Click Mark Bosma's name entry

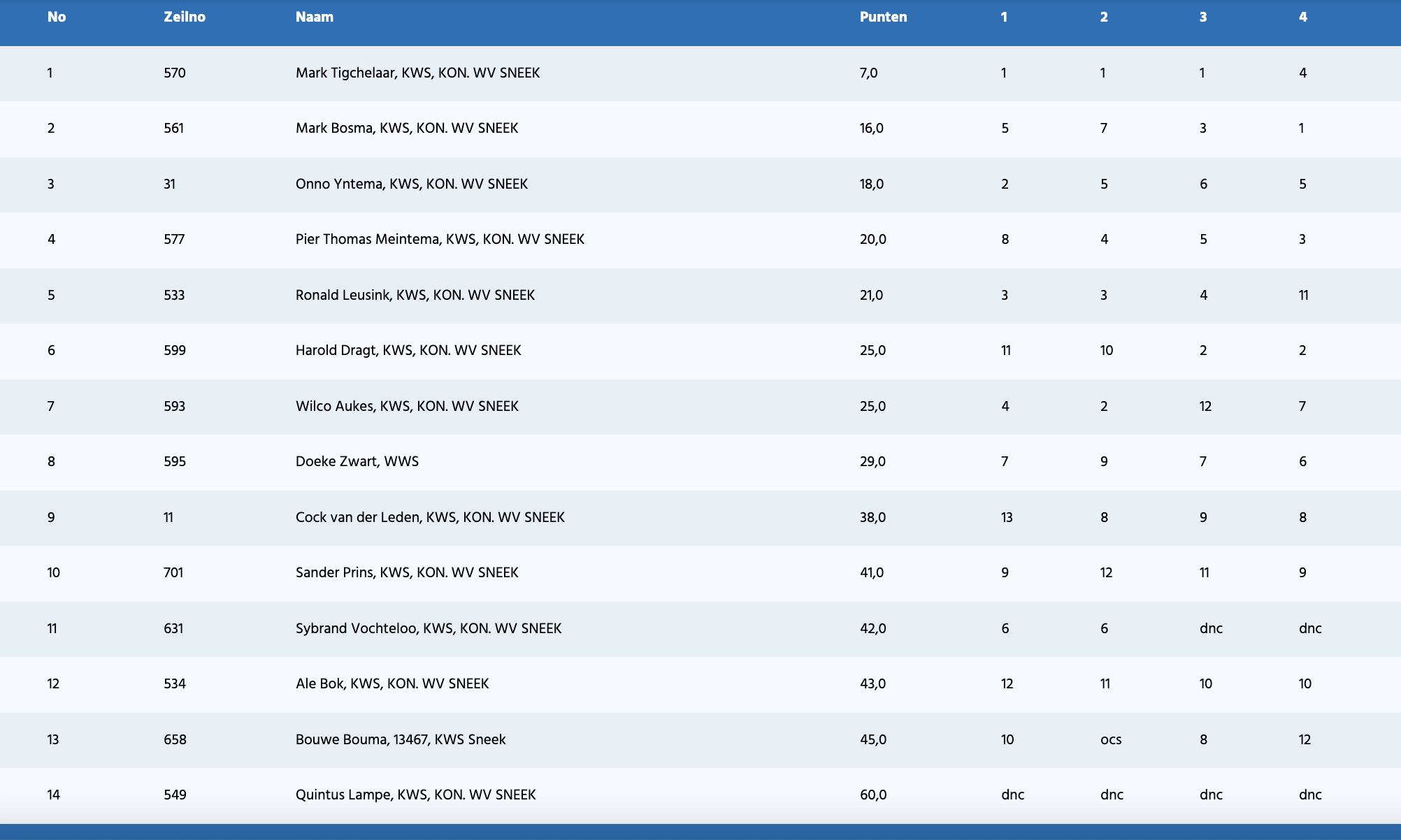407,129
